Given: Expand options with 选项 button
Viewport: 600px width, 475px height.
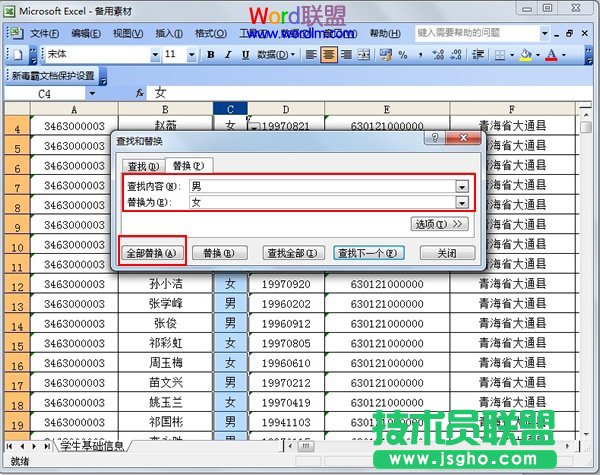Looking at the screenshot, I should pyautogui.click(x=440, y=224).
